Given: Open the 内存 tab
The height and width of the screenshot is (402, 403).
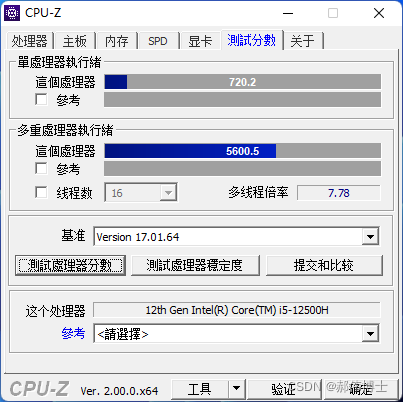Looking at the screenshot, I should [117, 41].
